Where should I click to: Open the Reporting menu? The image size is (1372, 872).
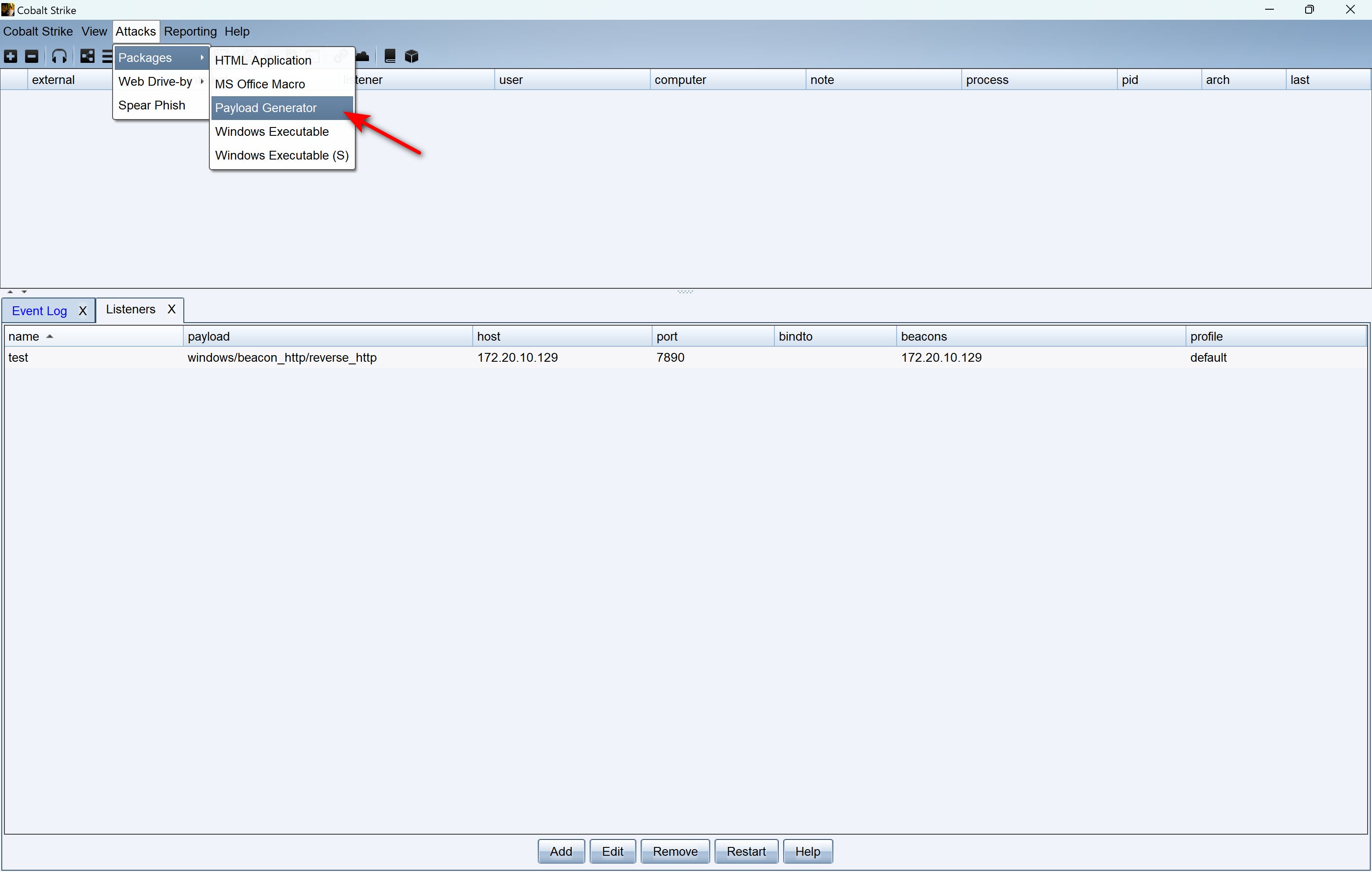point(190,31)
